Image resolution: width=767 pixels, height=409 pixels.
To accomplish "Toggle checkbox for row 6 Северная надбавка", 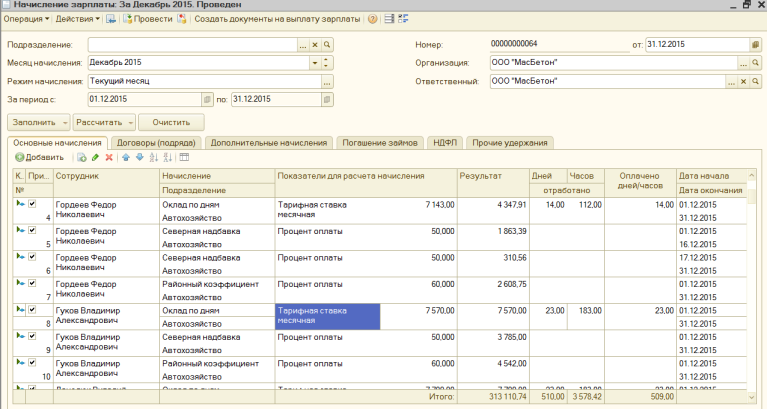I will [32, 256].
